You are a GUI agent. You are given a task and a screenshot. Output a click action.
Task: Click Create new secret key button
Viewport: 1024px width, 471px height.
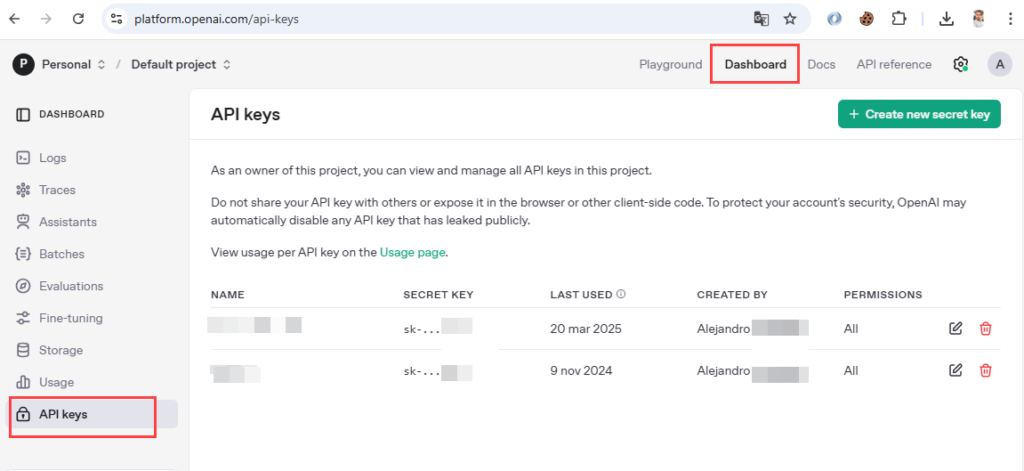919,114
